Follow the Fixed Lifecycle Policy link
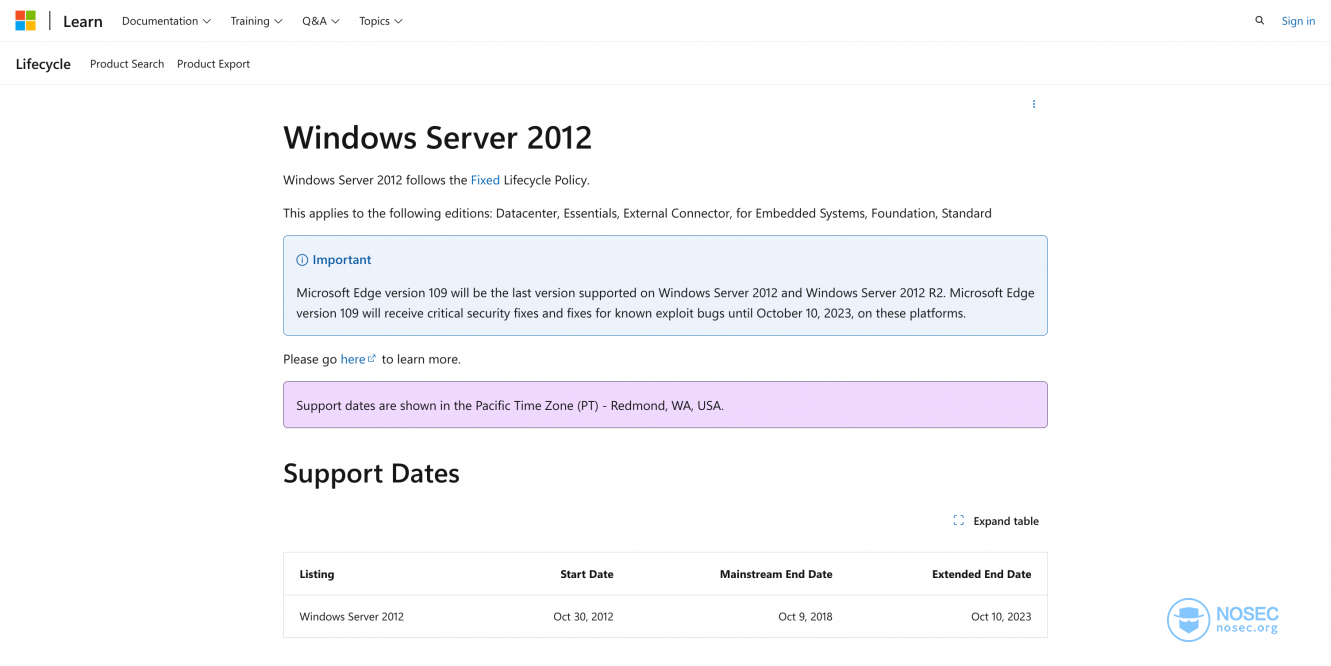Screen dimensions: 1331x666 tap(485, 180)
